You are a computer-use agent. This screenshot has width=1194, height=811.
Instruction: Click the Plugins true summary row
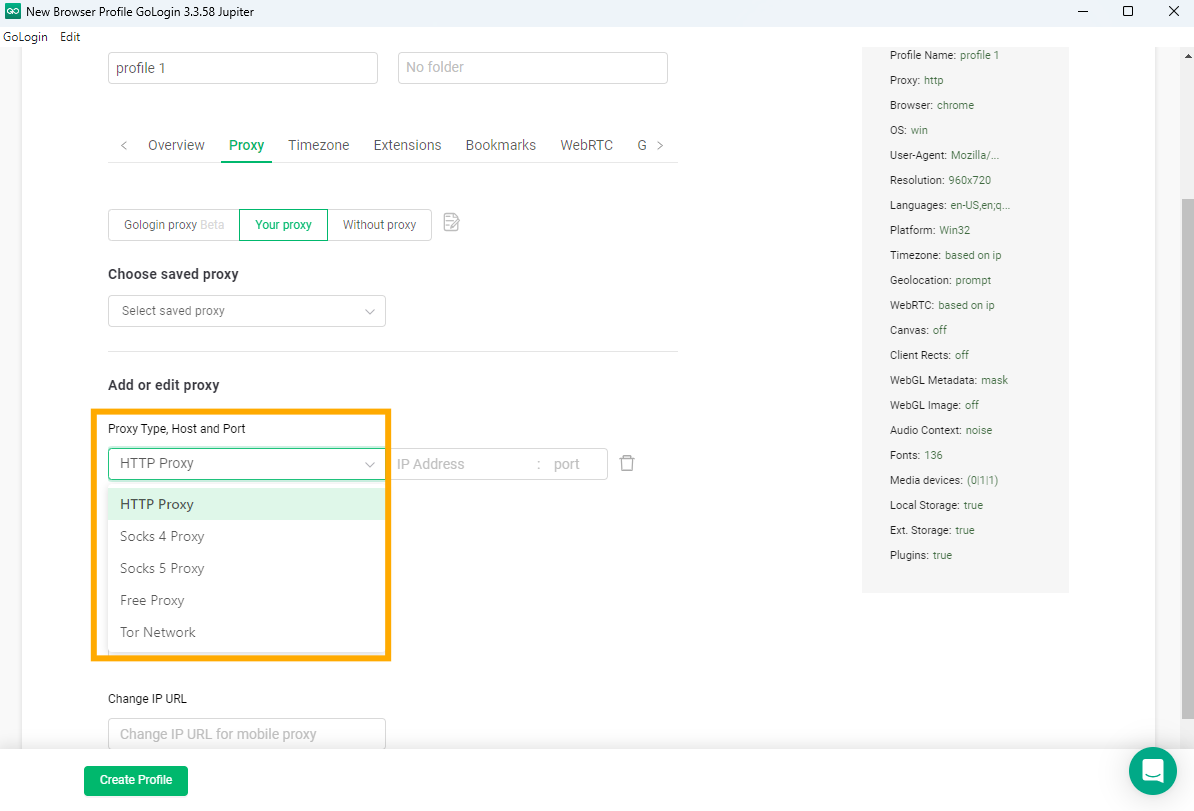pyautogui.click(x=921, y=555)
